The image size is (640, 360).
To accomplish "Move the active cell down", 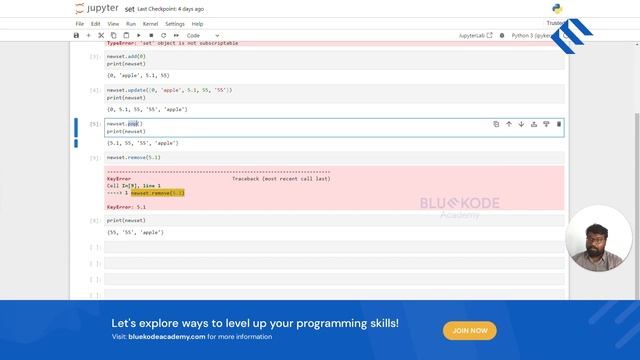I will (521, 124).
